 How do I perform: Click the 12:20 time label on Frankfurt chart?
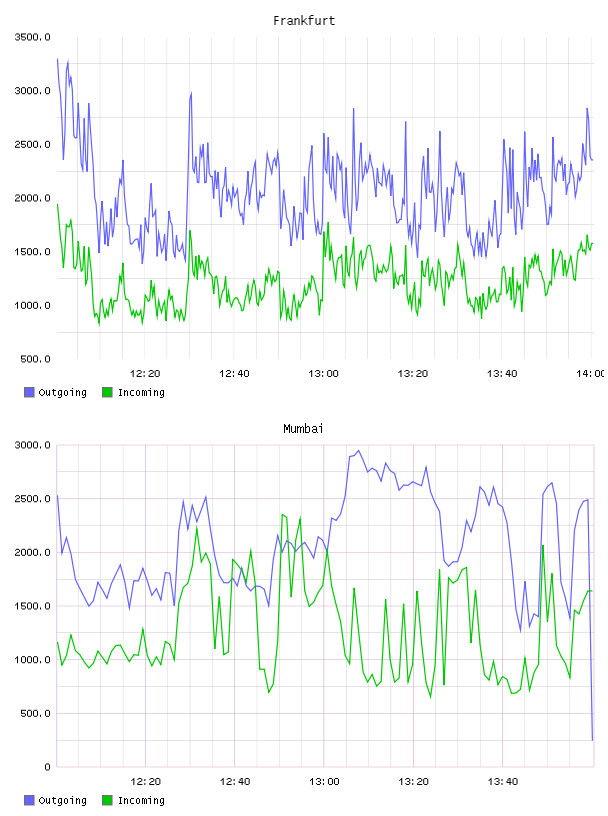coord(145,374)
